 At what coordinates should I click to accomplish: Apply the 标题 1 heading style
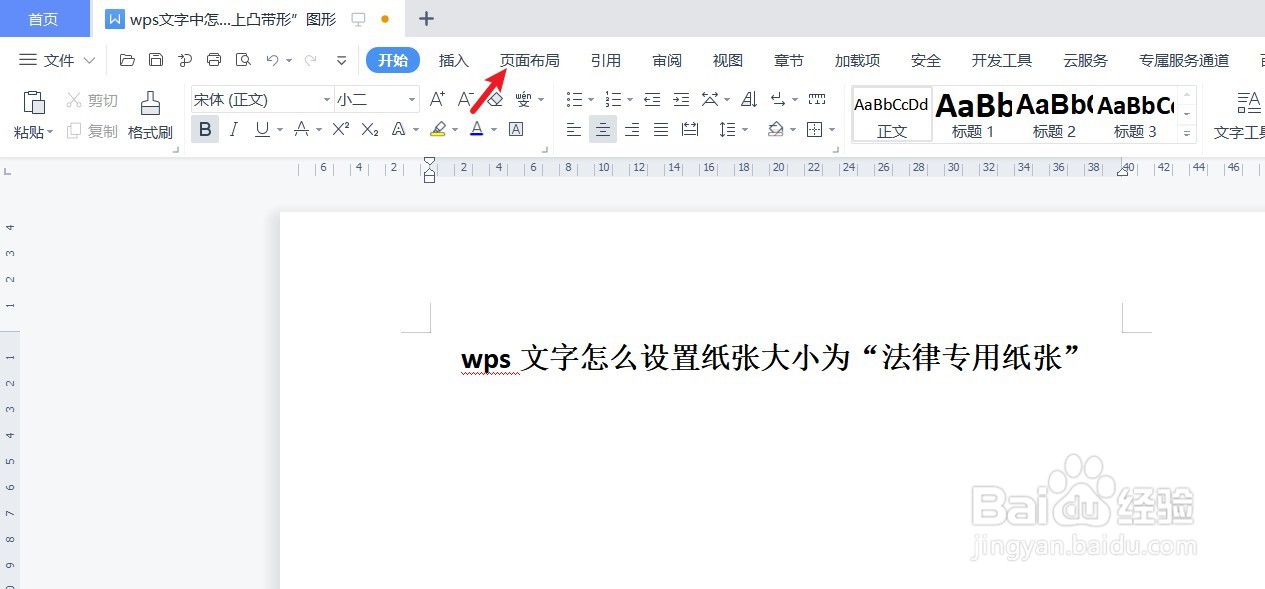tap(973, 114)
